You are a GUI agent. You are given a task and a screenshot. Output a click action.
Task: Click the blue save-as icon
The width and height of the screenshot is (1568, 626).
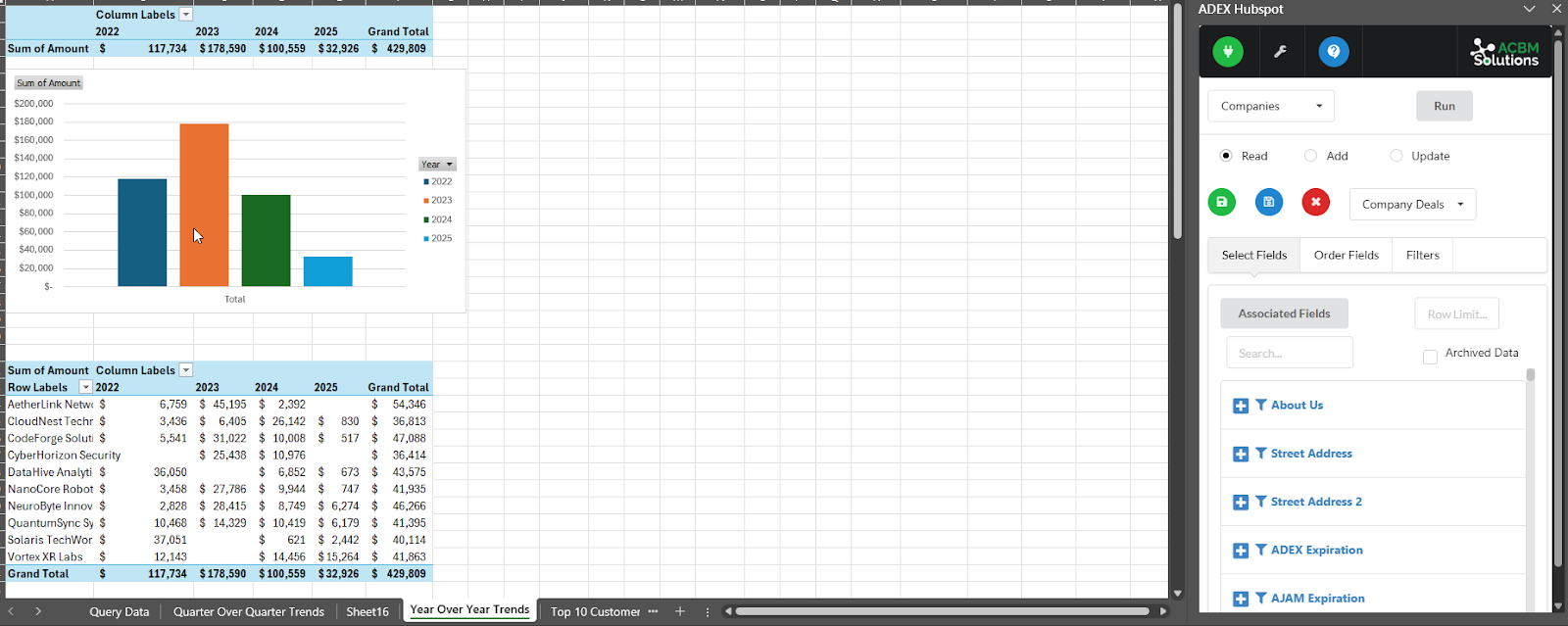click(1268, 203)
